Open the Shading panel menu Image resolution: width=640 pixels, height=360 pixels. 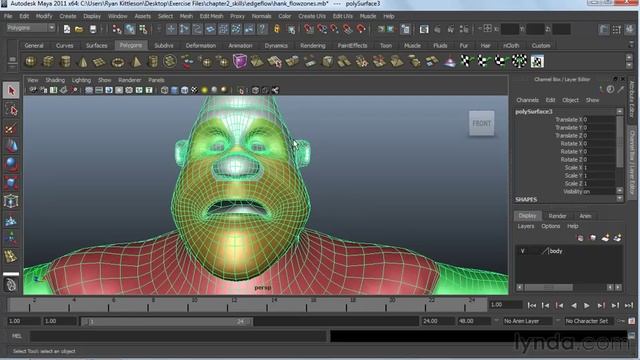(55, 80)
